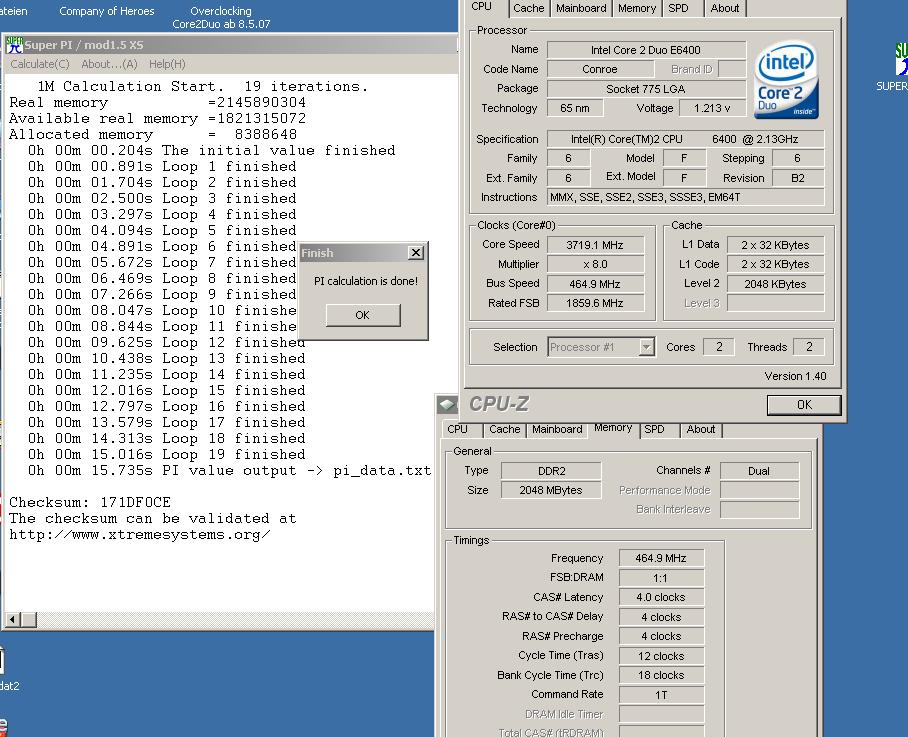Click the memory Size 2048 MBytes field
The width and height of the screenshot is (908, 737).
point(551,490)
